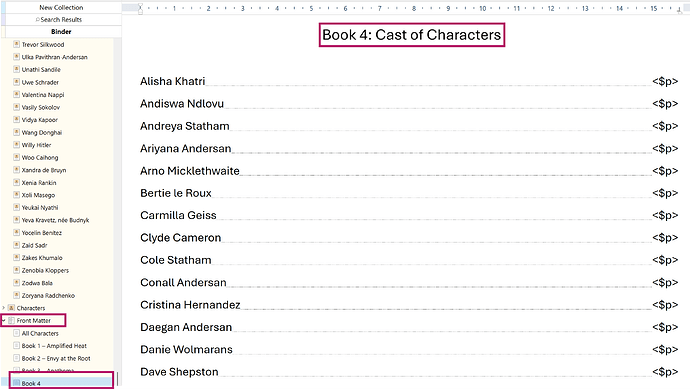
Task: Click the page icon beside All Characters
Action: click(16, 333)
